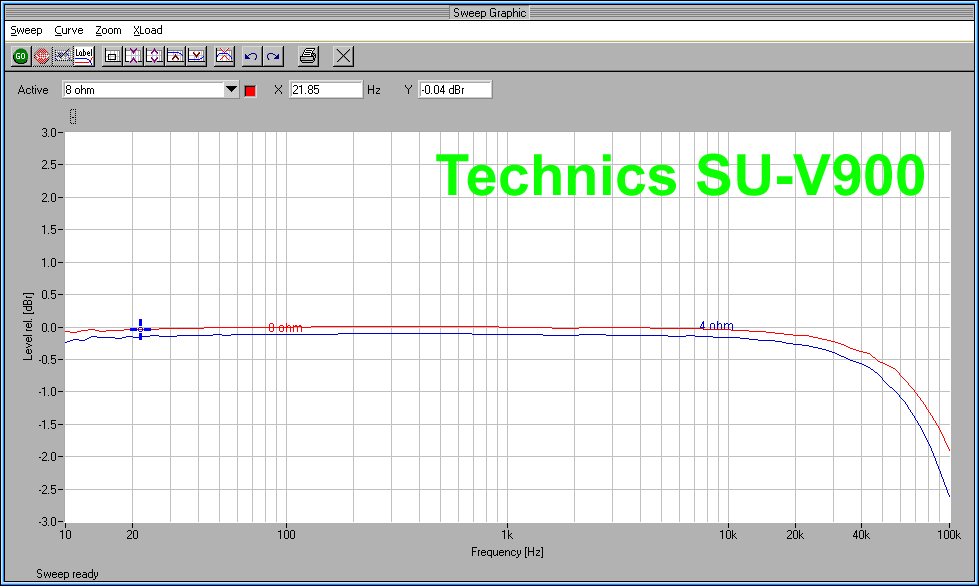Open the Curve menu
This screenshot has width=979, height=586.
(x=69, y=30)
